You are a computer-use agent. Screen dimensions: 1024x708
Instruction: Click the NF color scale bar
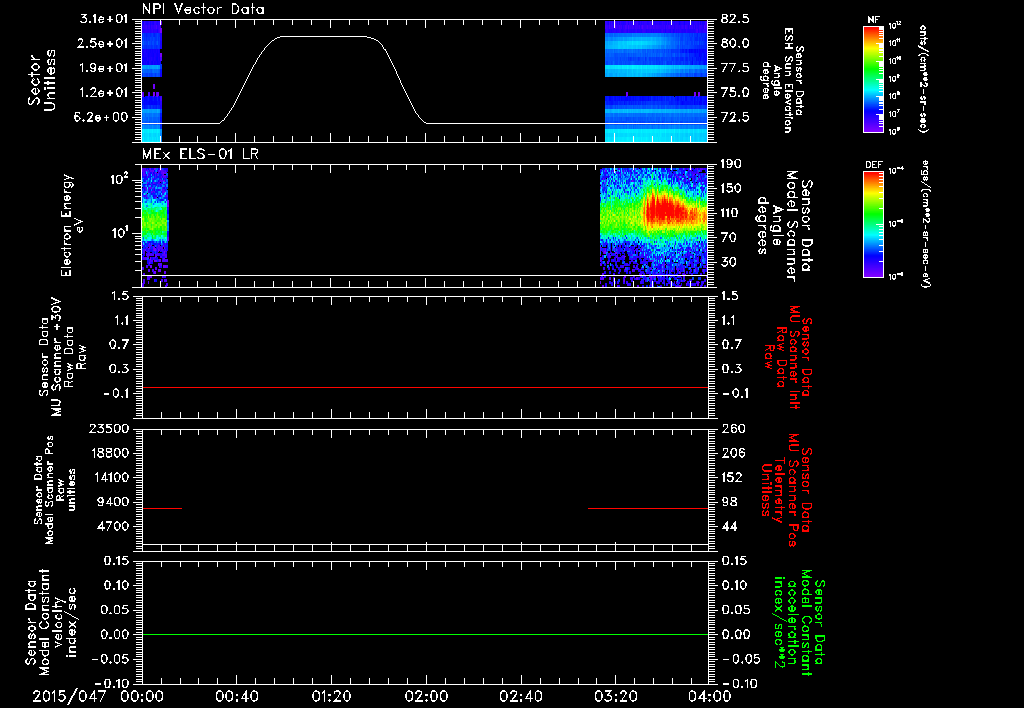874,78
